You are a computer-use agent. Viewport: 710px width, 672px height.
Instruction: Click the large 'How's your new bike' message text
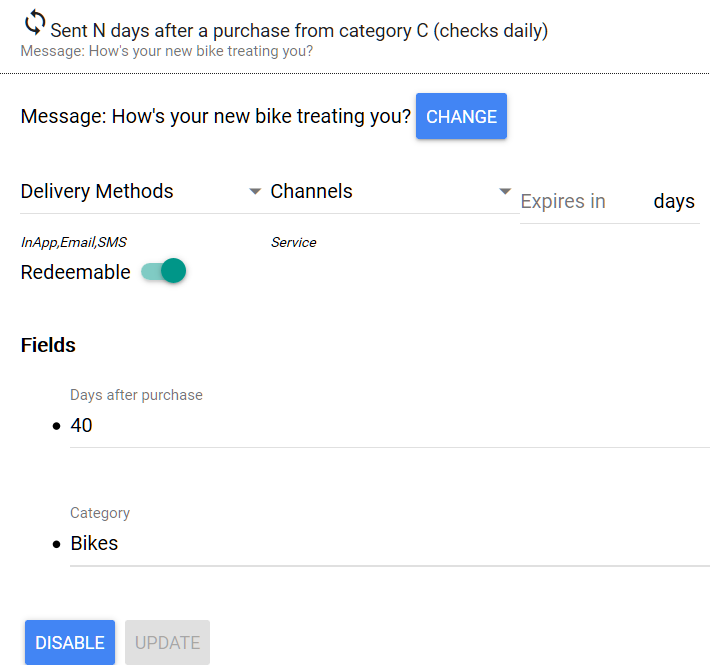click(x=215, y=117)
